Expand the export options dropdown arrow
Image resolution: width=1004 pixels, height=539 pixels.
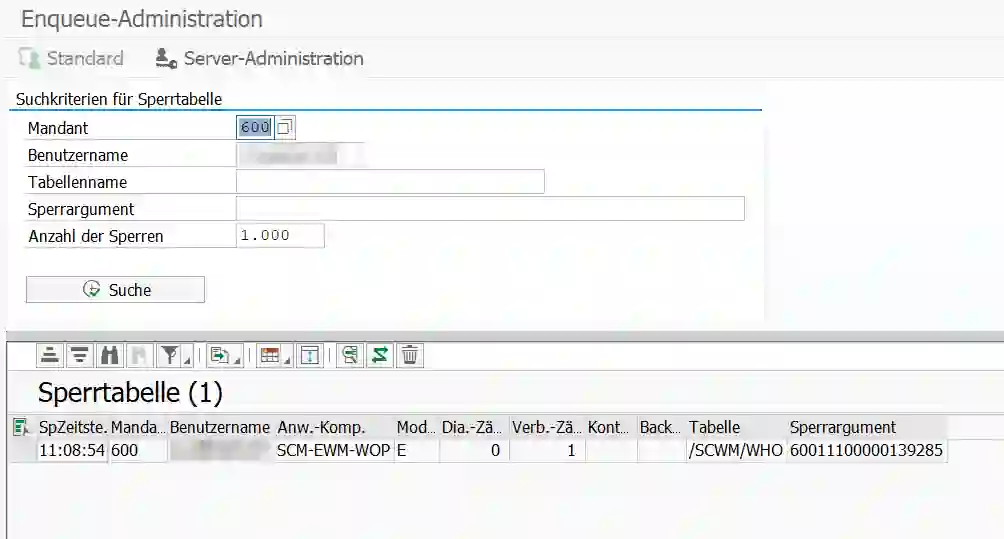point(236,360)
